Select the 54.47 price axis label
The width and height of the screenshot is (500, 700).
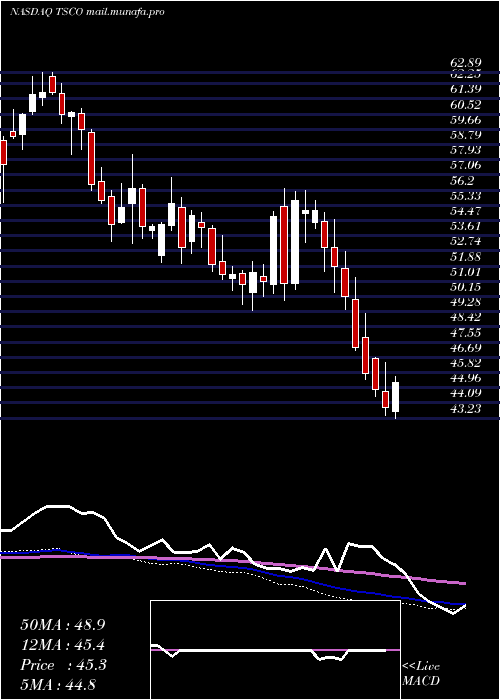(x=466, y=211)
